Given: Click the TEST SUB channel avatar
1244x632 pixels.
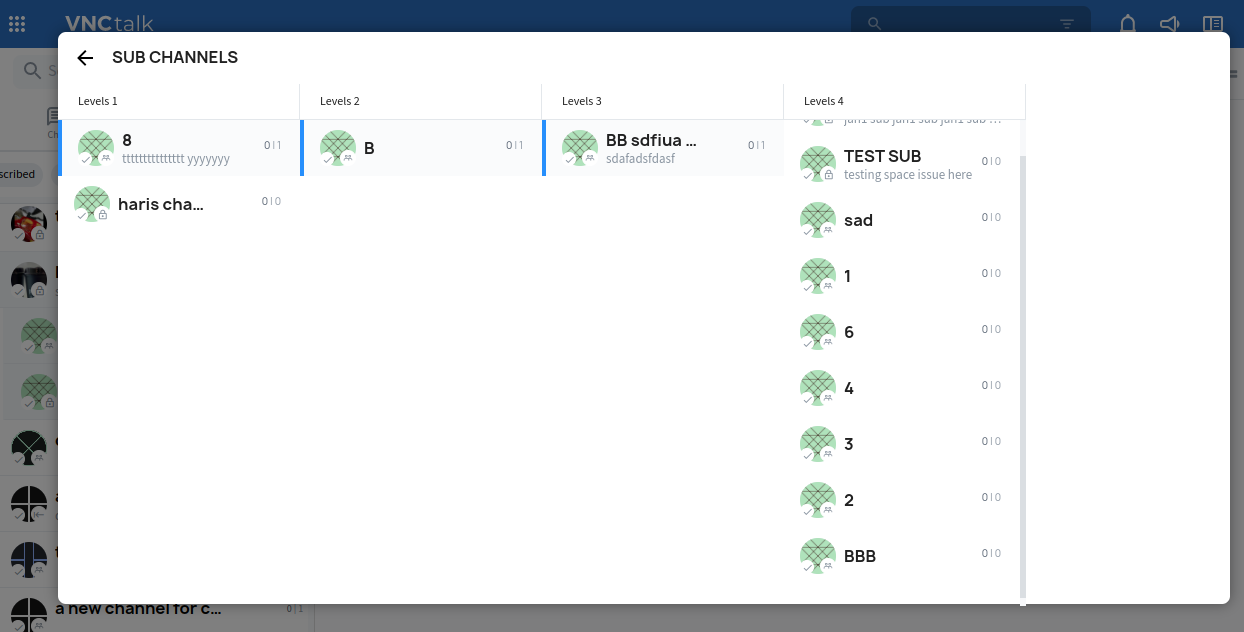Looking at the screenshot, I should coord(818,164).
